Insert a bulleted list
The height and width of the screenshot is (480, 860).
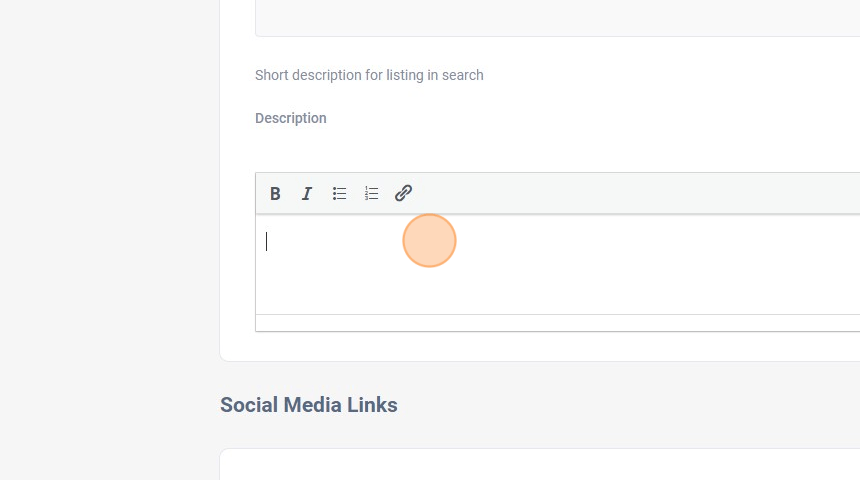pos(340,194)
